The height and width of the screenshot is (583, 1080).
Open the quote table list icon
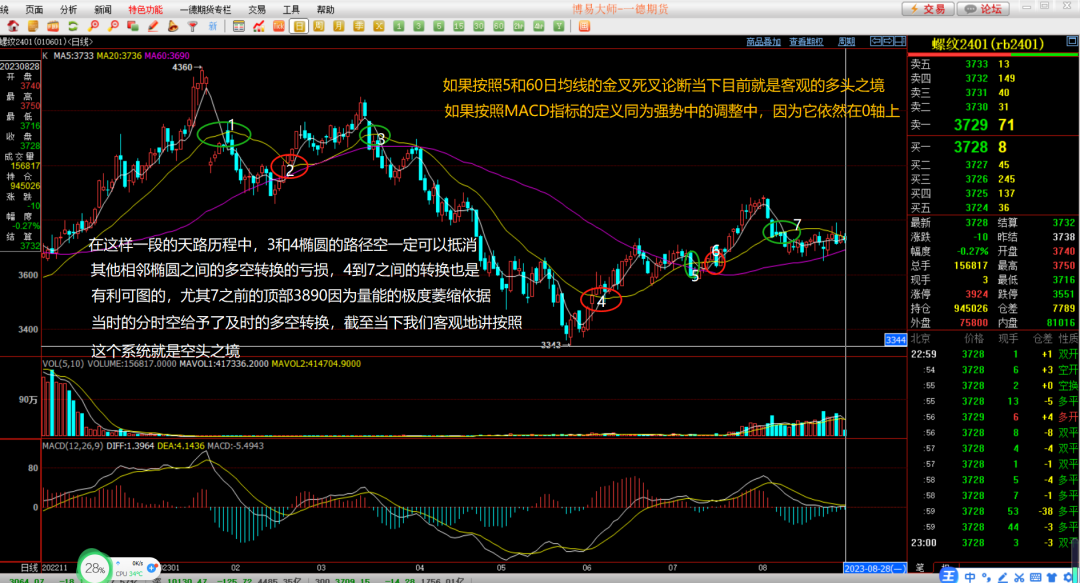238,26
